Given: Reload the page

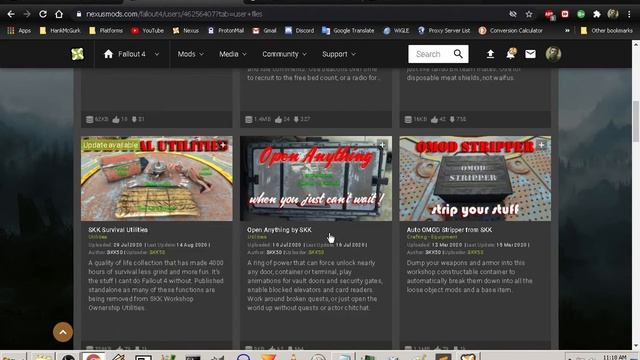Looking at the screenshot, I should (x=43, y=14).
